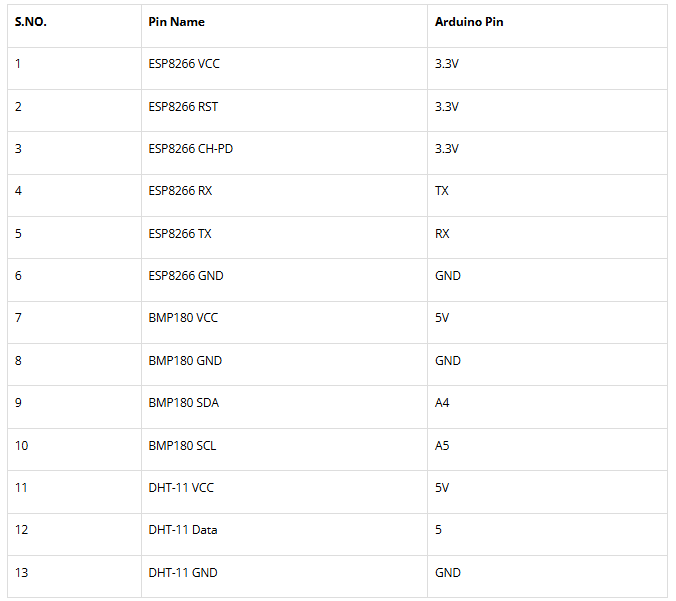Select the "ESP8266 GND" cell
The image size is (676, 601).
click(x=185, y=276)
